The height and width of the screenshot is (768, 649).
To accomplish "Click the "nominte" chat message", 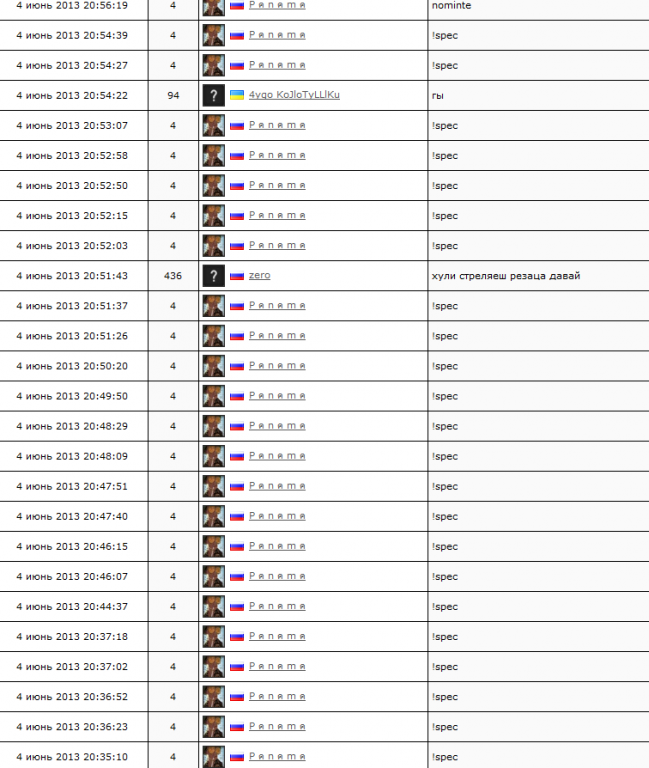I will pos(451,5).
